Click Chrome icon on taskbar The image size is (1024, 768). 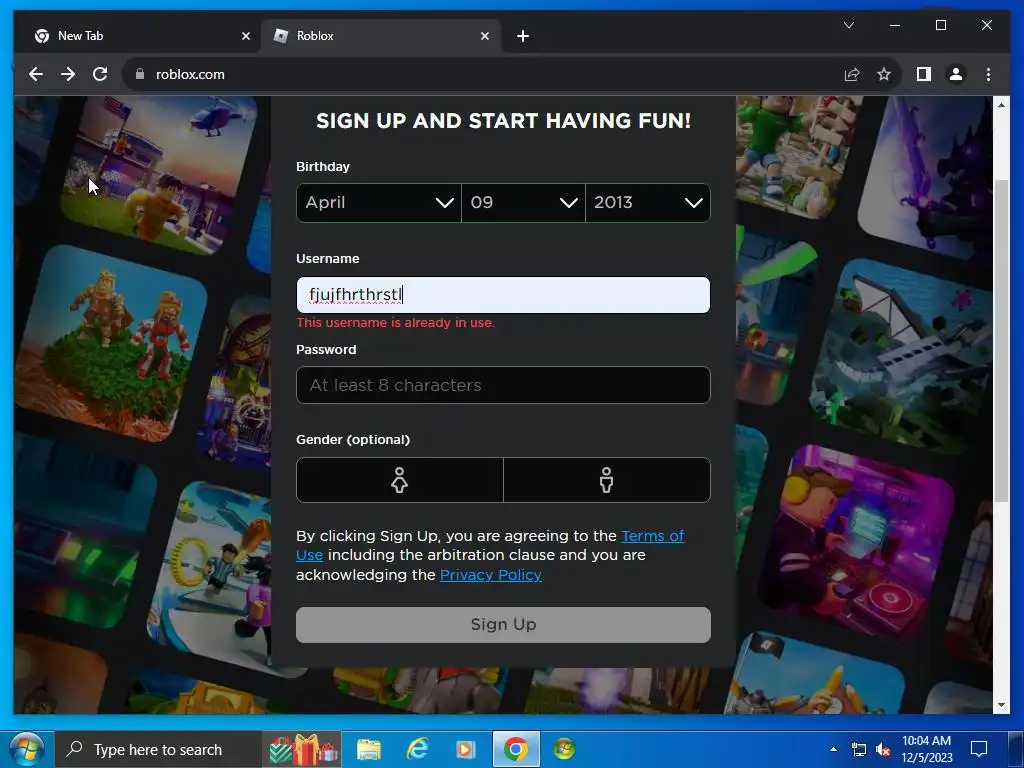[x=516, y=750]
